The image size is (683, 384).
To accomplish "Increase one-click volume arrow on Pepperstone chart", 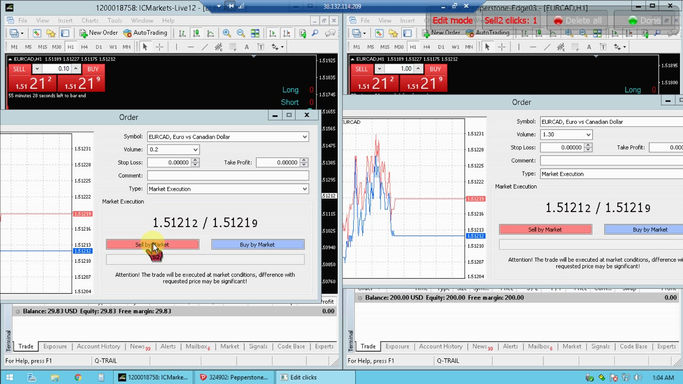I will (418, 69).
